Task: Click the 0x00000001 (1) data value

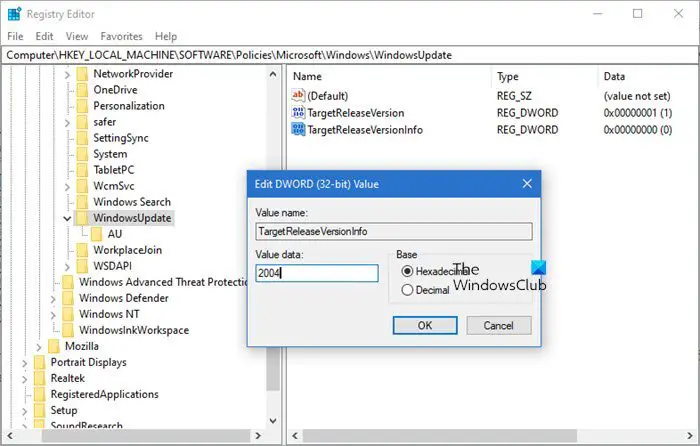Action: click(638, 113)
